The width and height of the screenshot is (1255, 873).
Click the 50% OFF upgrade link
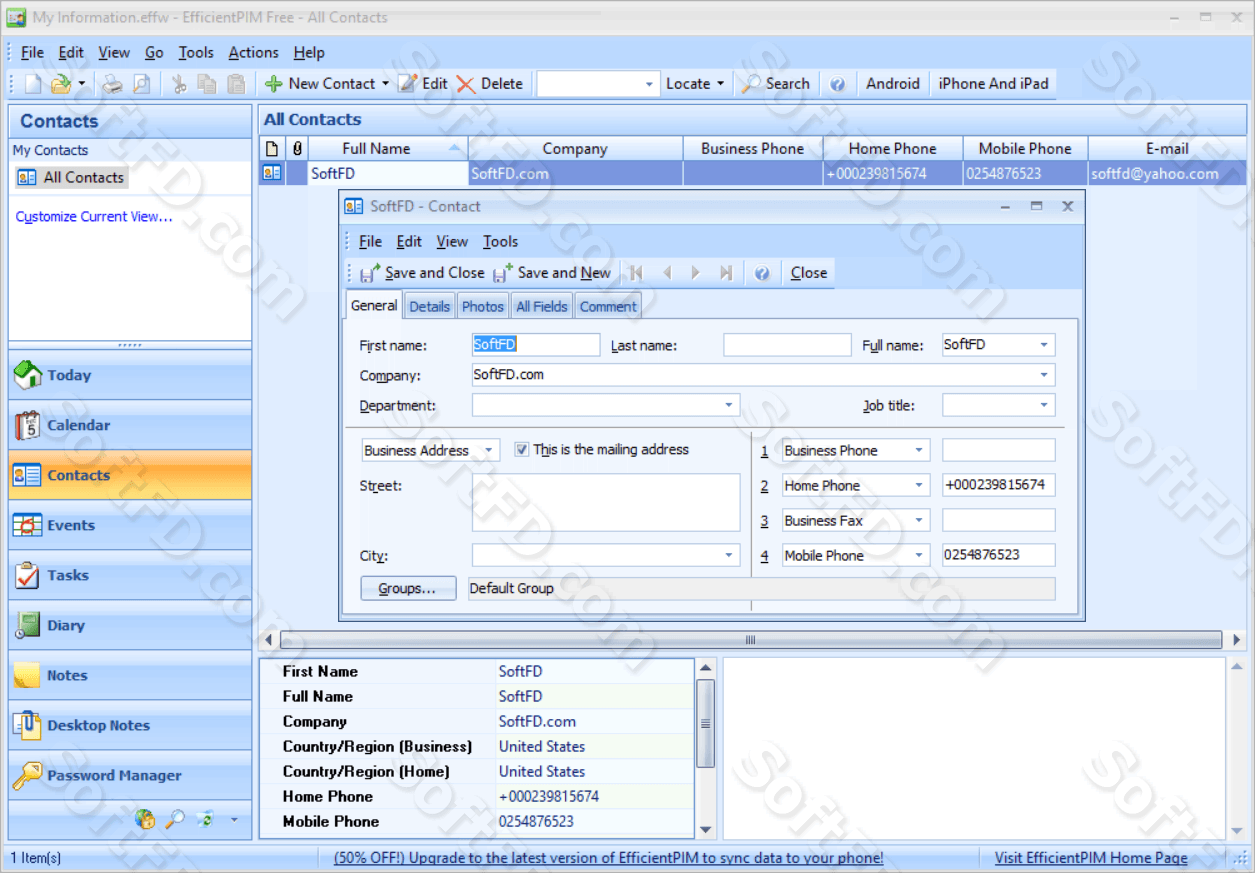(609, 858)
